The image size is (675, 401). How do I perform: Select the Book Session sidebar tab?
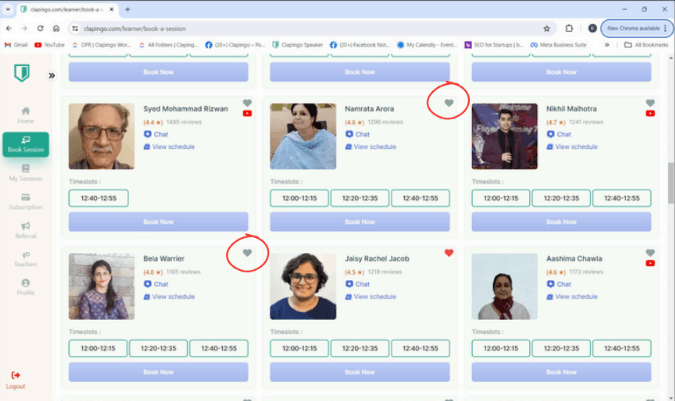(25, 144)
